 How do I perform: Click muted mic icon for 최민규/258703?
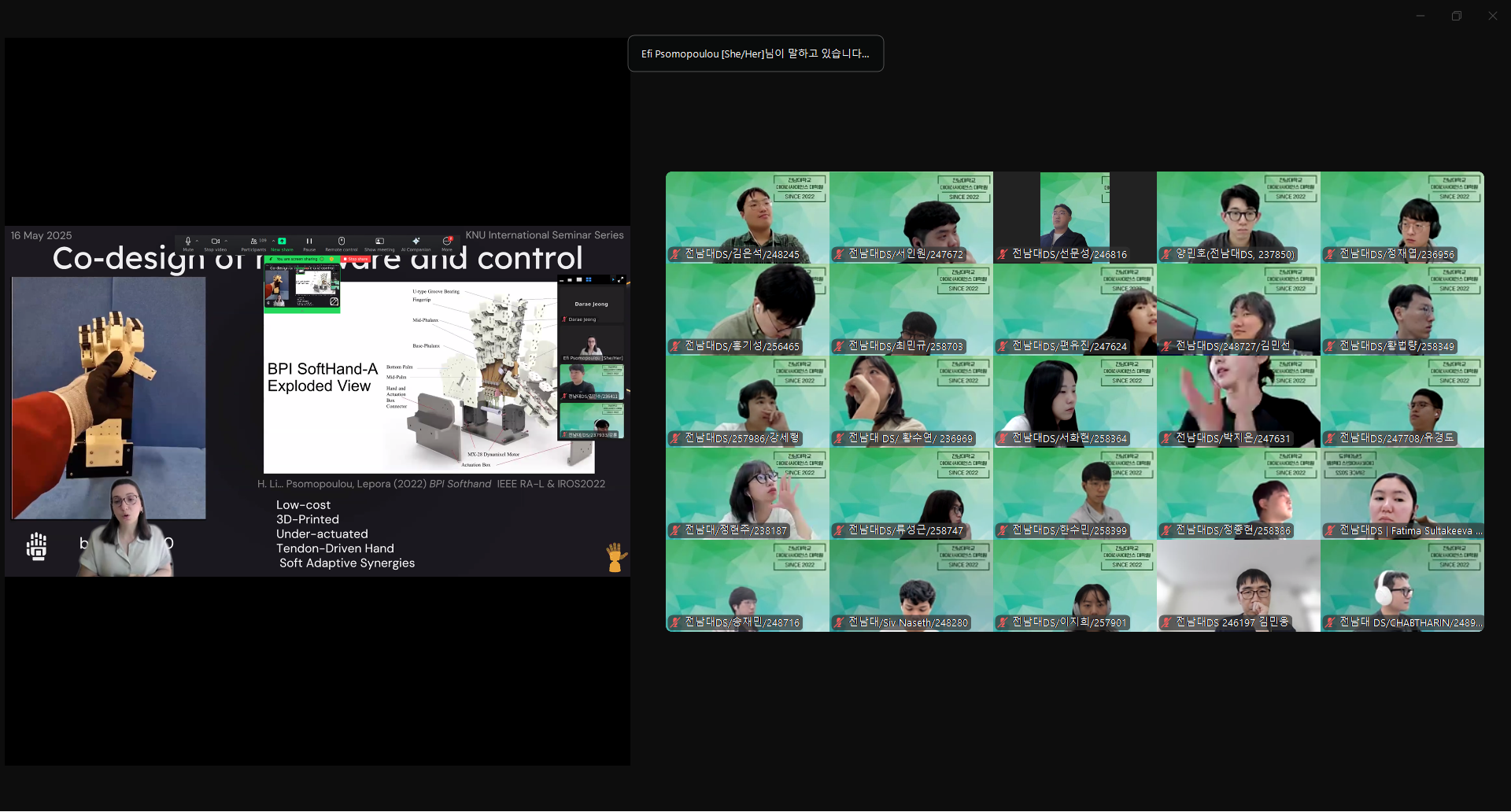click(839, 346)
